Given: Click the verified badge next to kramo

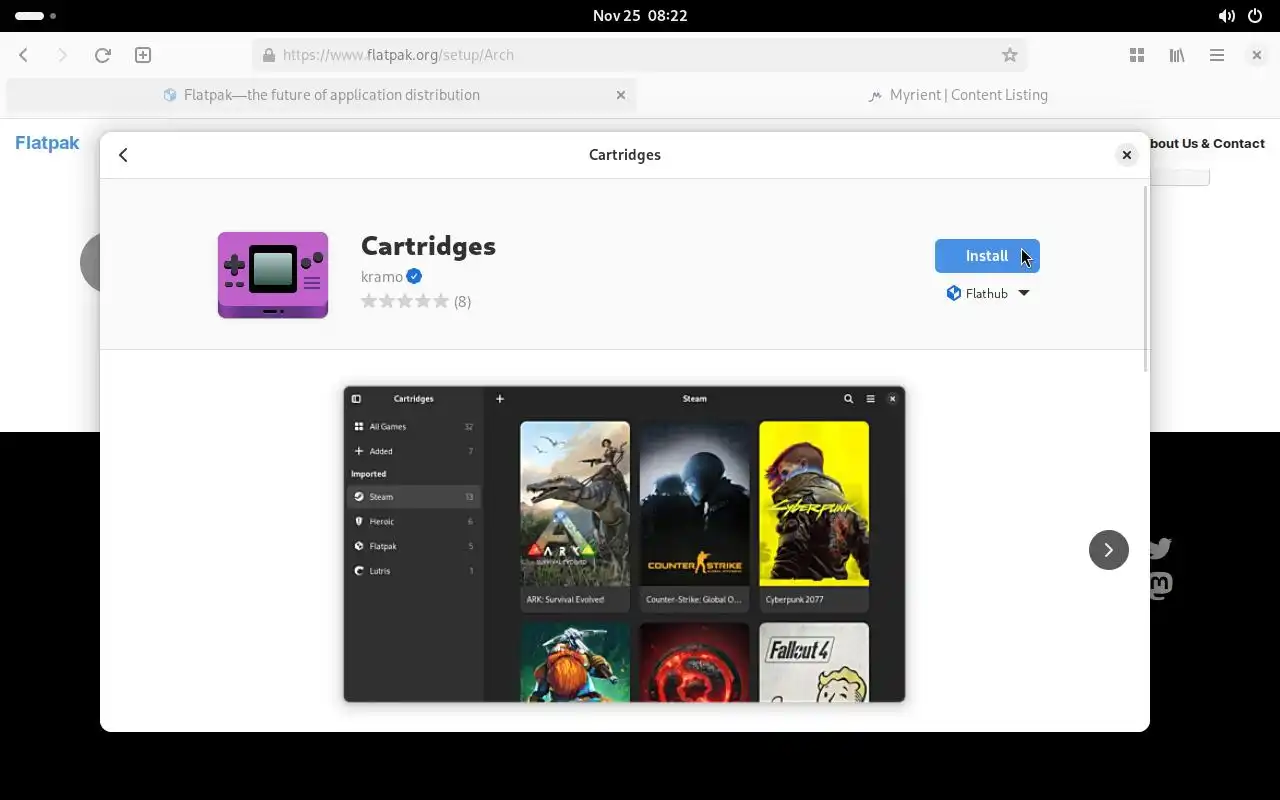Looking at the screenshot, I should tap(414, 277).
